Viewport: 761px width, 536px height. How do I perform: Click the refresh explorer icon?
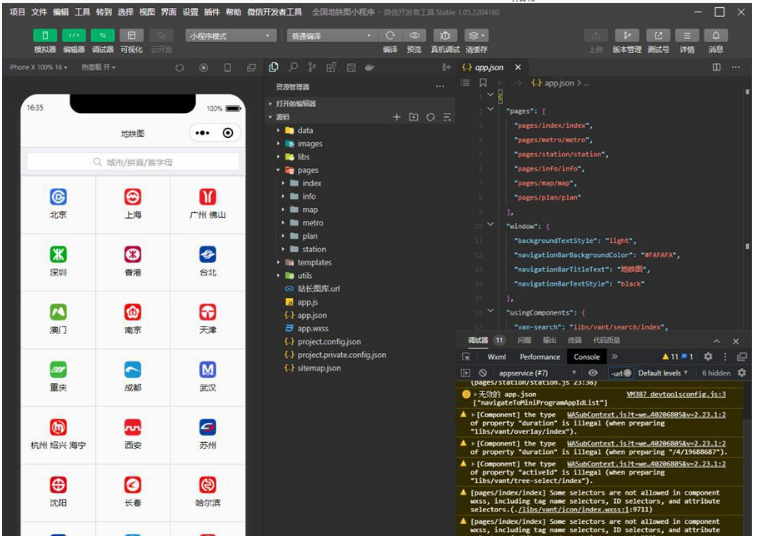click(x=430, y=117)
